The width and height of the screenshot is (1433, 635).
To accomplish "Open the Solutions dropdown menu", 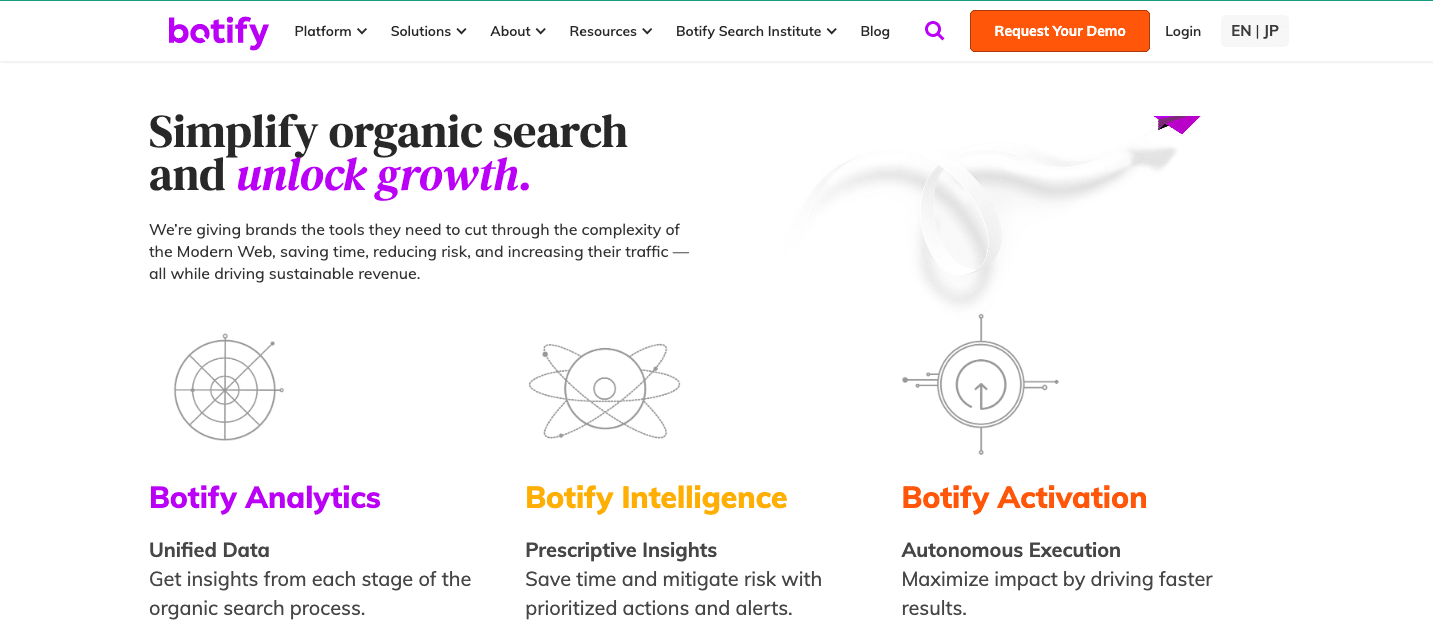I will point(427,31).
